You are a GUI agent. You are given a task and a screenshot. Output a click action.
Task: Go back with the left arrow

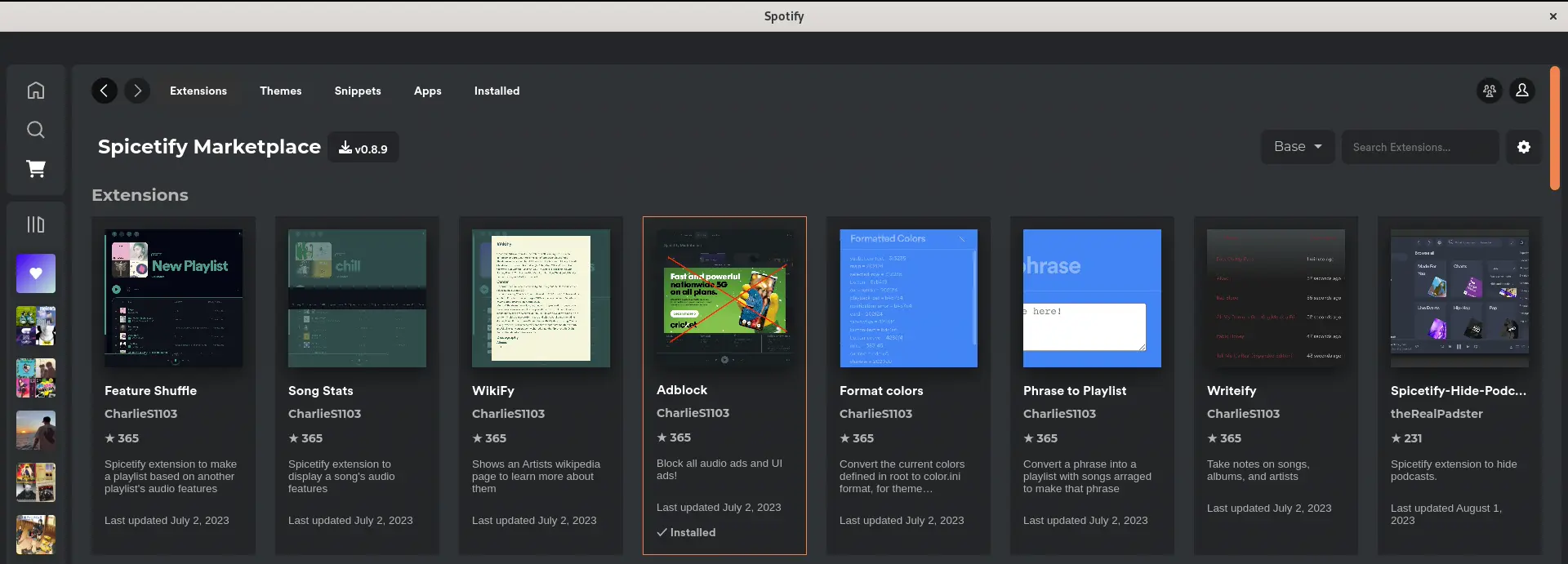[104, 91]
